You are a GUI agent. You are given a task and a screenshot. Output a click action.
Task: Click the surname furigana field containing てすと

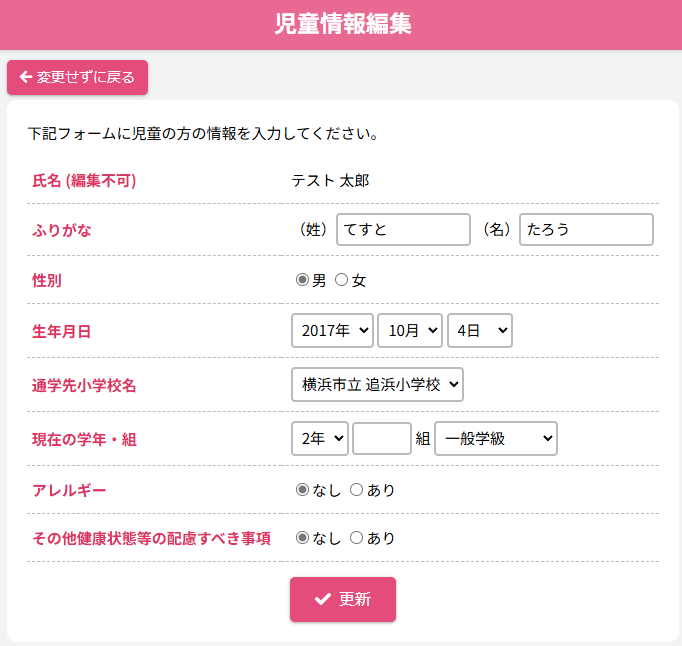(x=403, y=229)
